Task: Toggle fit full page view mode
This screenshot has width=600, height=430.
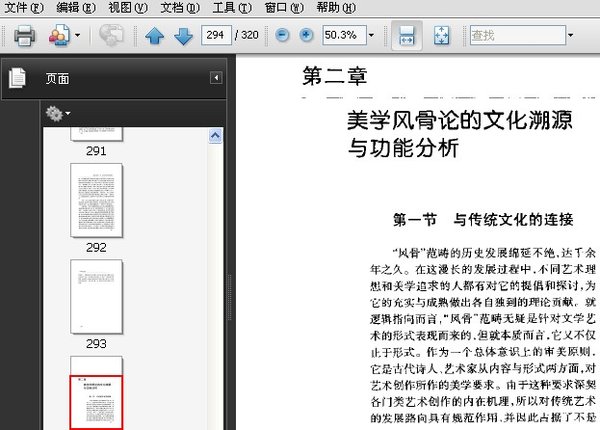Action: pos(441,36)
